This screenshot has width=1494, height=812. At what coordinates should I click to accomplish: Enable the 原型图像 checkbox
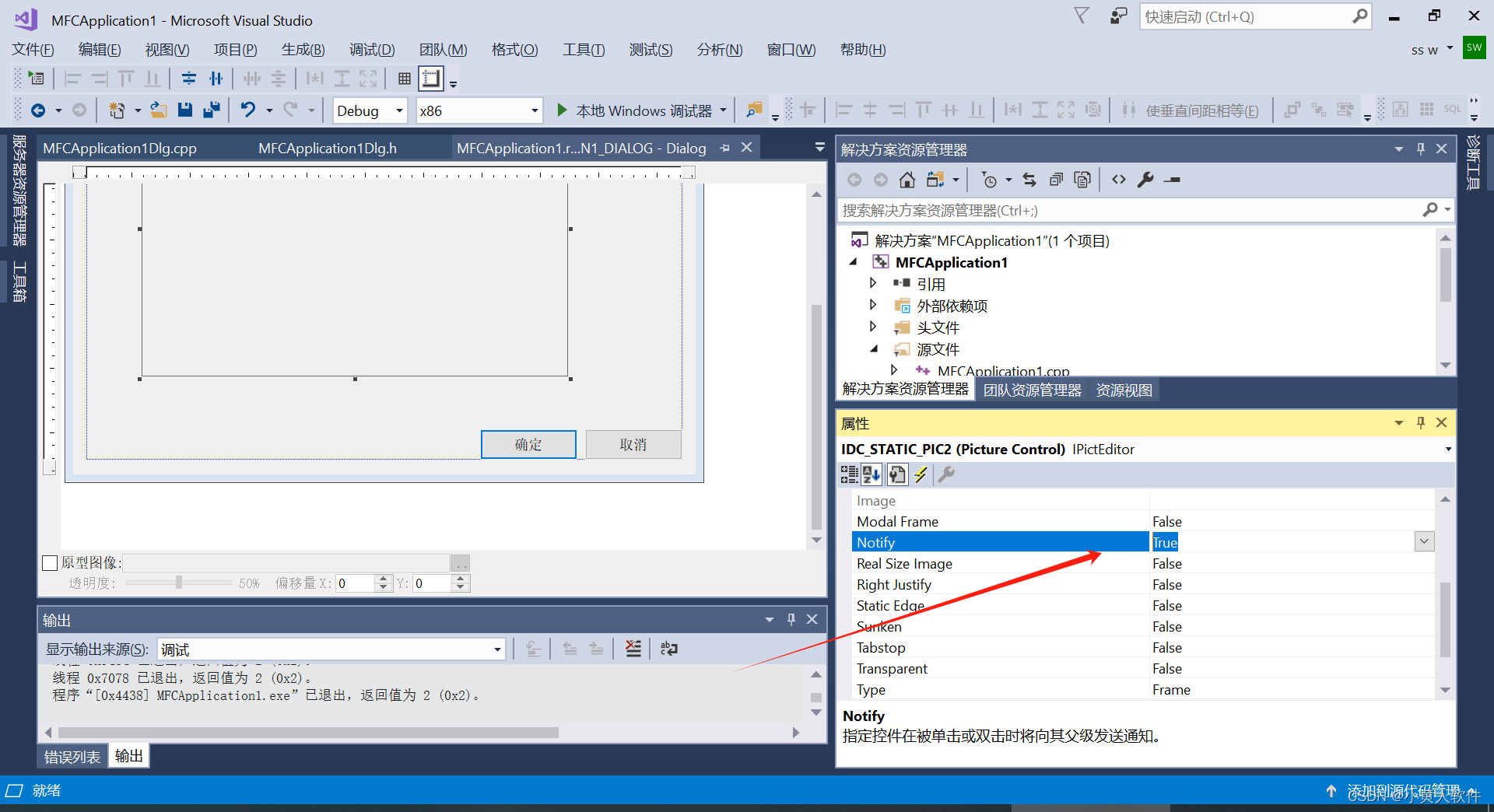click(50, 562)
